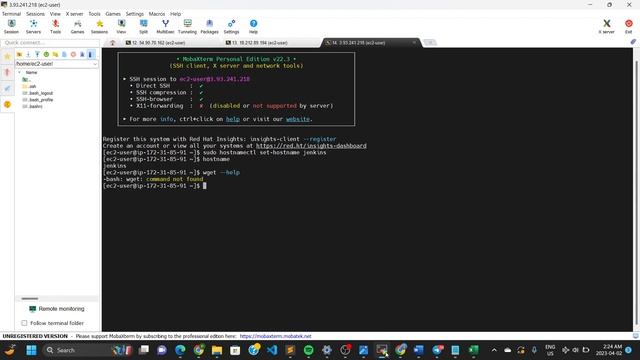Click the Split toolbar button
The width and height of the screenshot is (640, 360).
[x=143, y=27]
